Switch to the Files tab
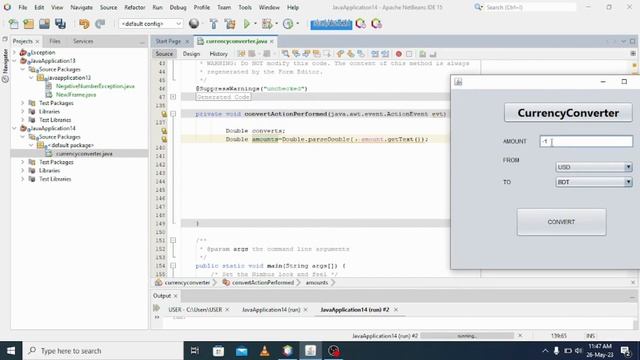The width and height of the screenshot is (640, 360). point(55,41)
